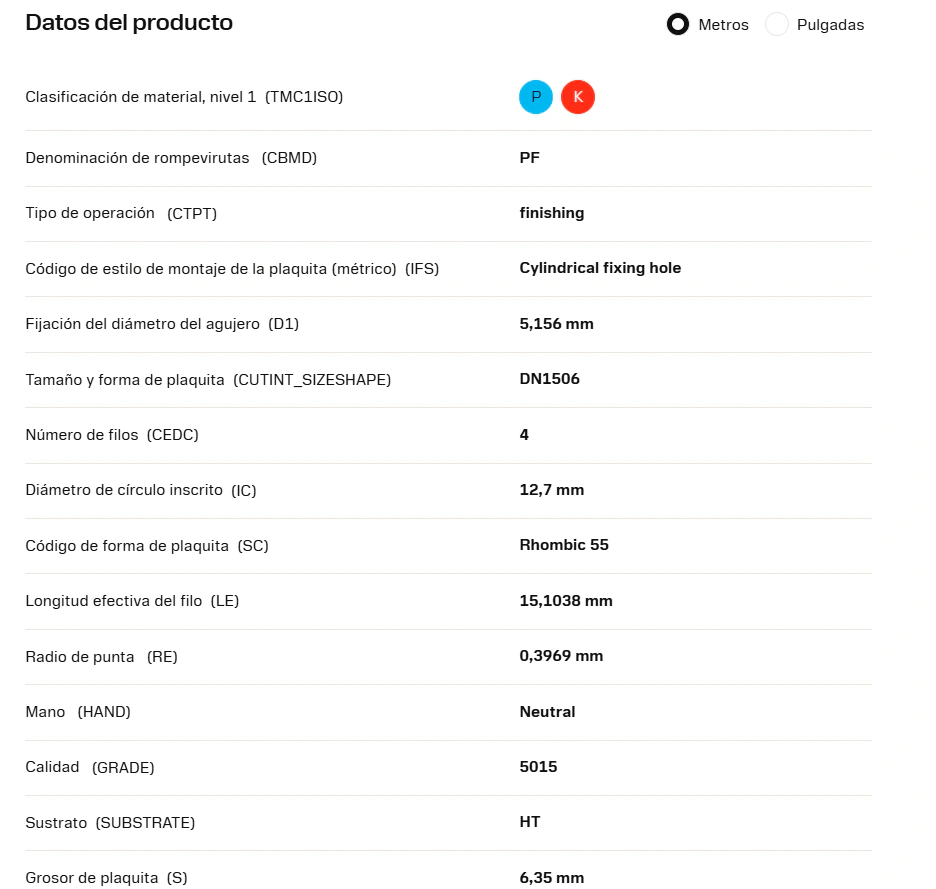Screen dimensions: 936x889
Task: Click the Rhombic 55 shape value
Action: [x=564, y=545]
